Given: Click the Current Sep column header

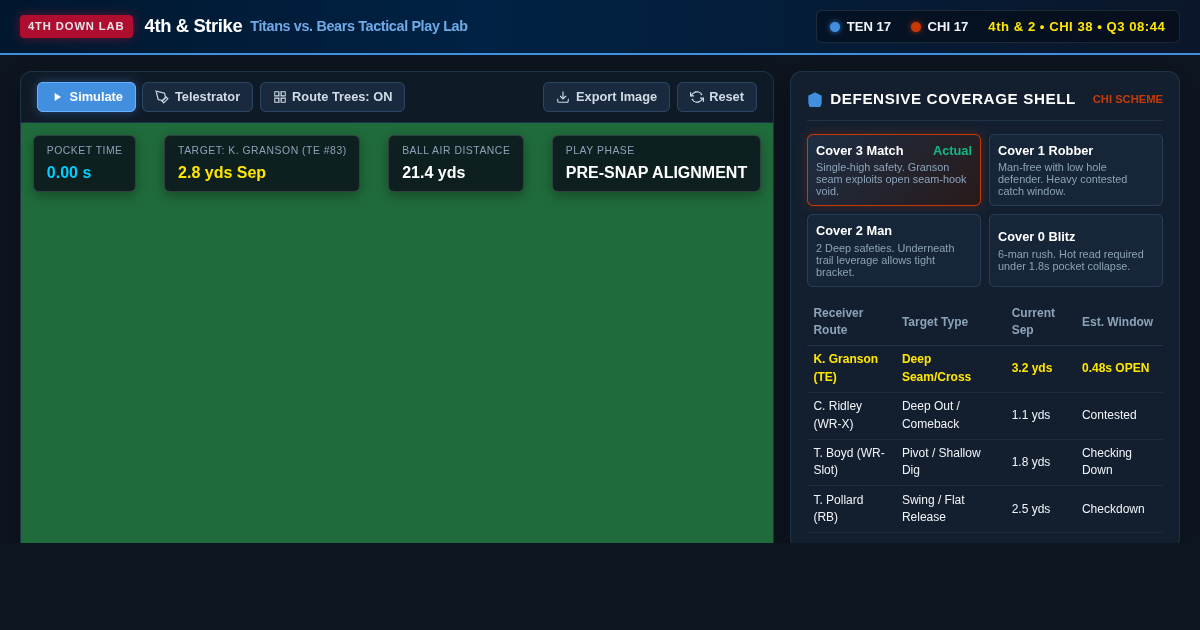Looking at the screenshot, I should tap(1033, 321).
